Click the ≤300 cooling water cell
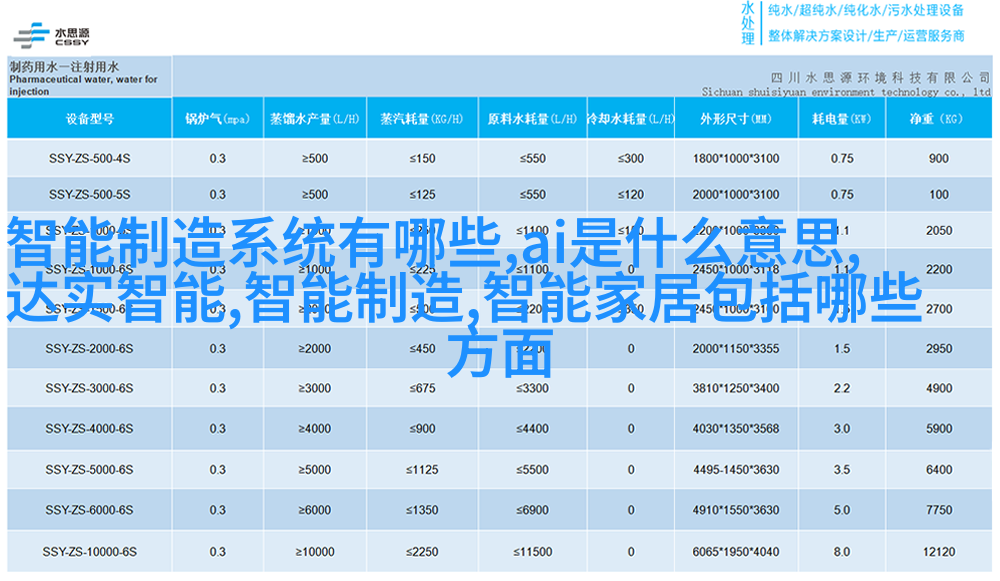This screenshot has width=1000, height=581. (x=630, y=158)
